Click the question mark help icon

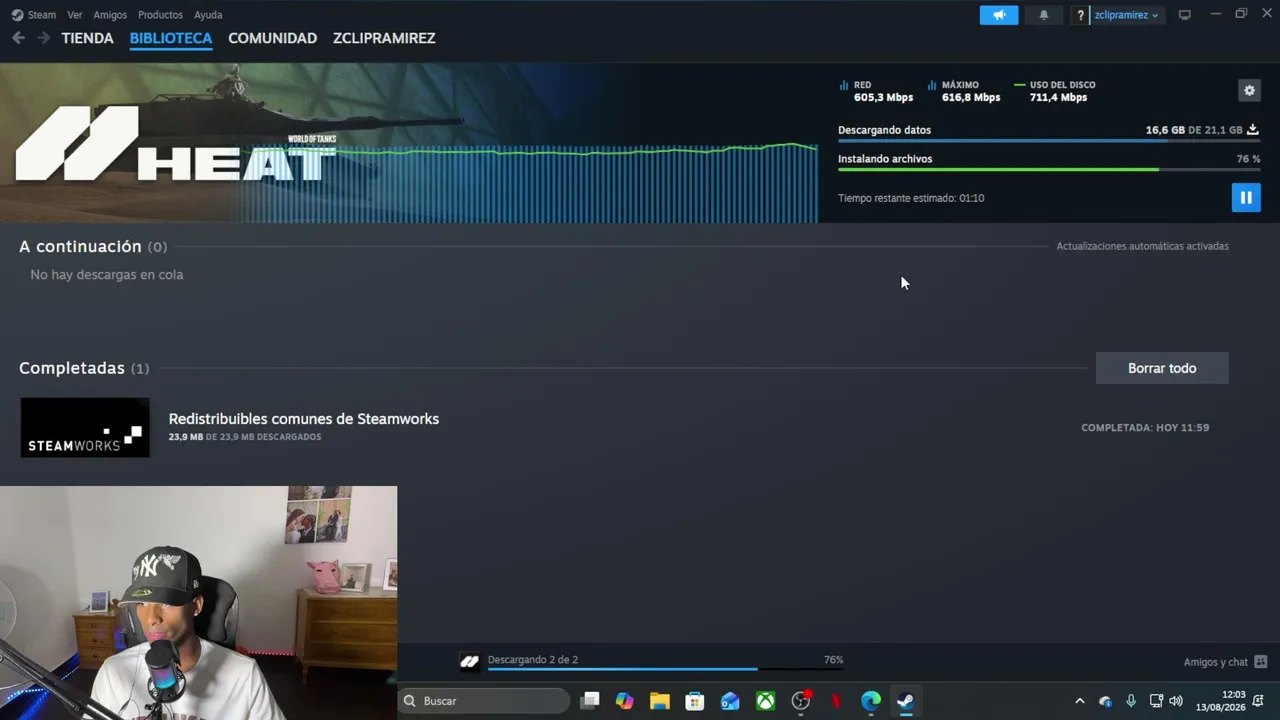click(x=1080, y=15)
